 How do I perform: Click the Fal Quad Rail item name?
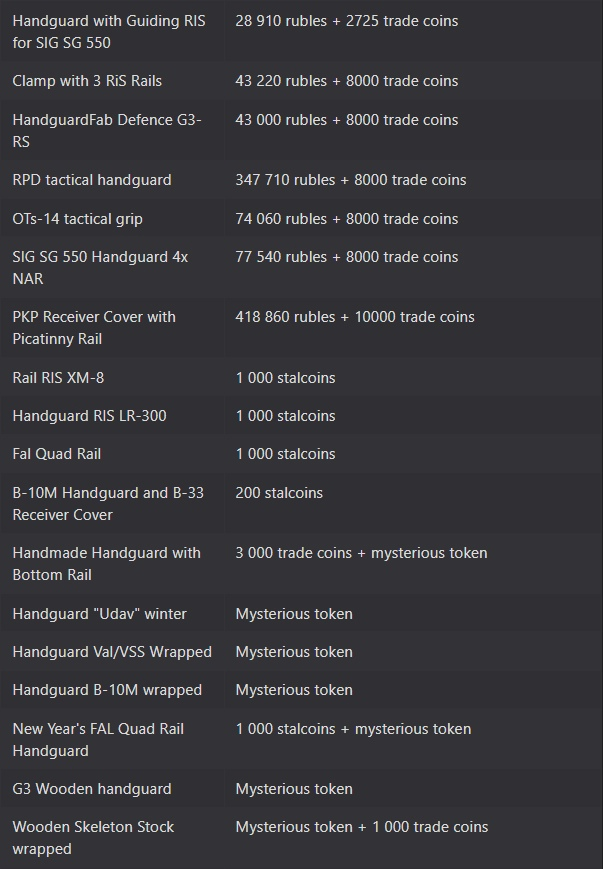(57, 454)
